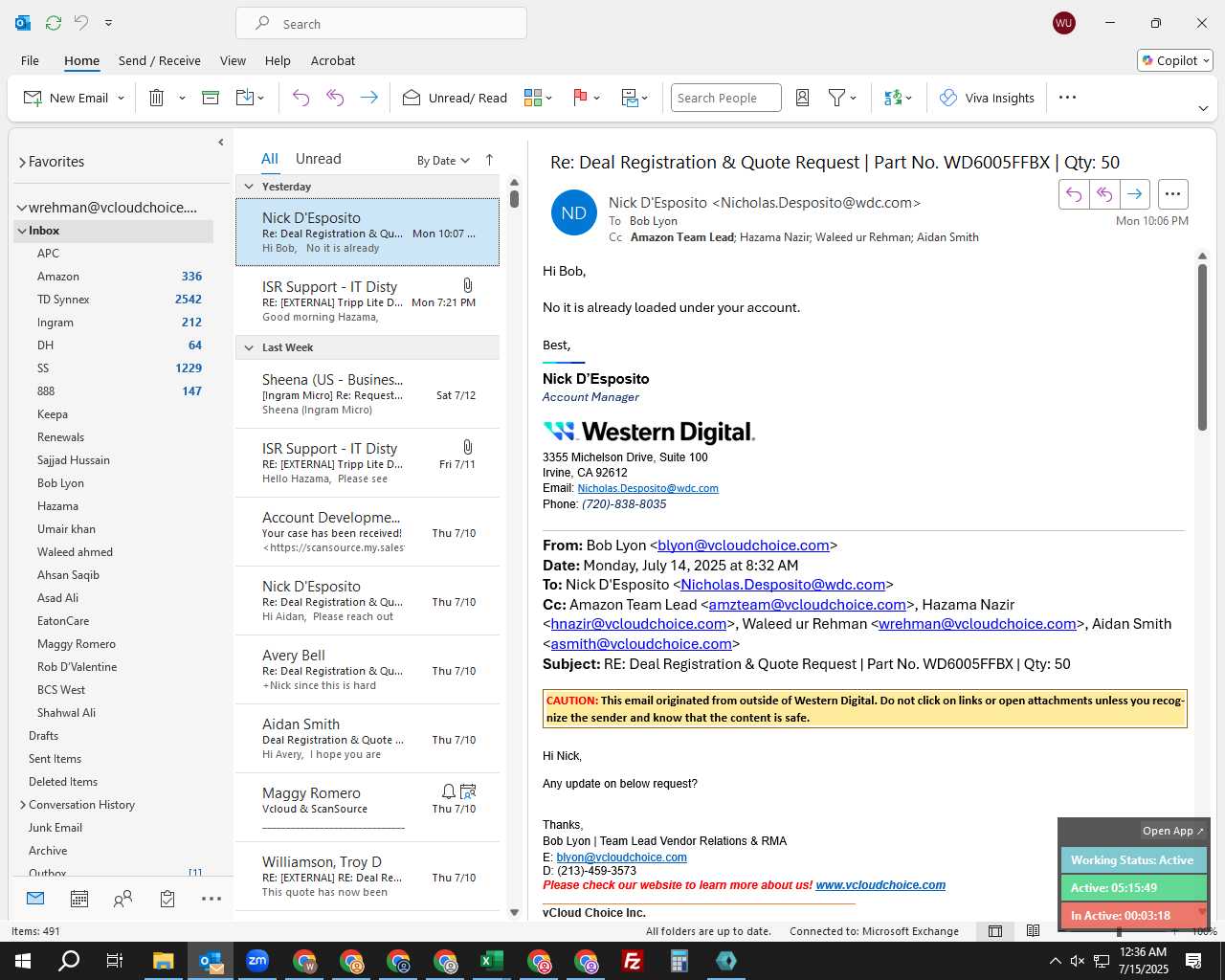1225x980 pixels.
Task: Switch to Reading view in status bar
Action: 1033,931
